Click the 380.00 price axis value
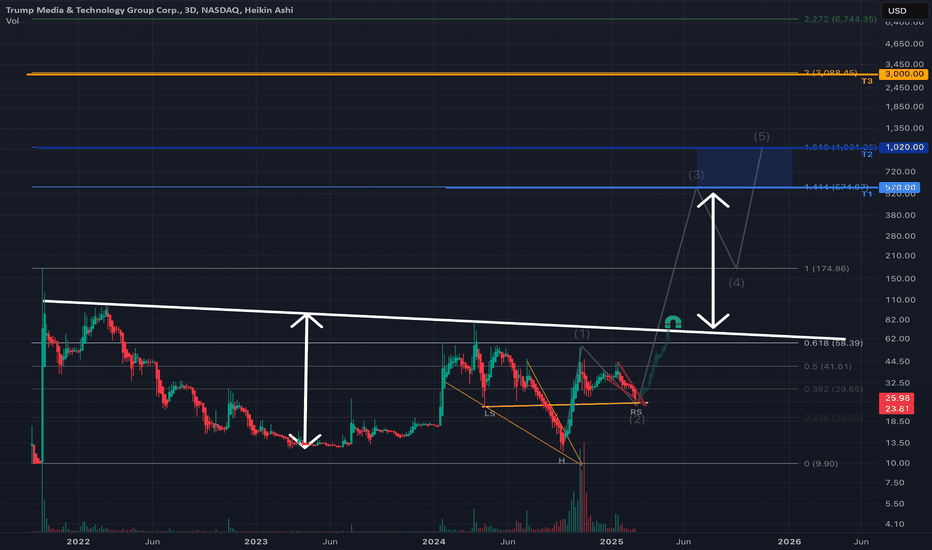 pos(900,215)
